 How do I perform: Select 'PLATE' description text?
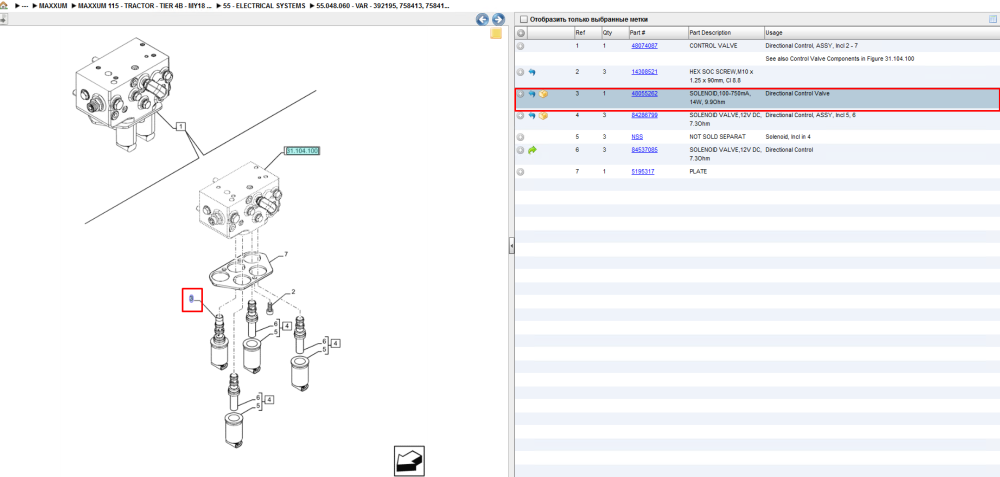[x=698, y=172]
